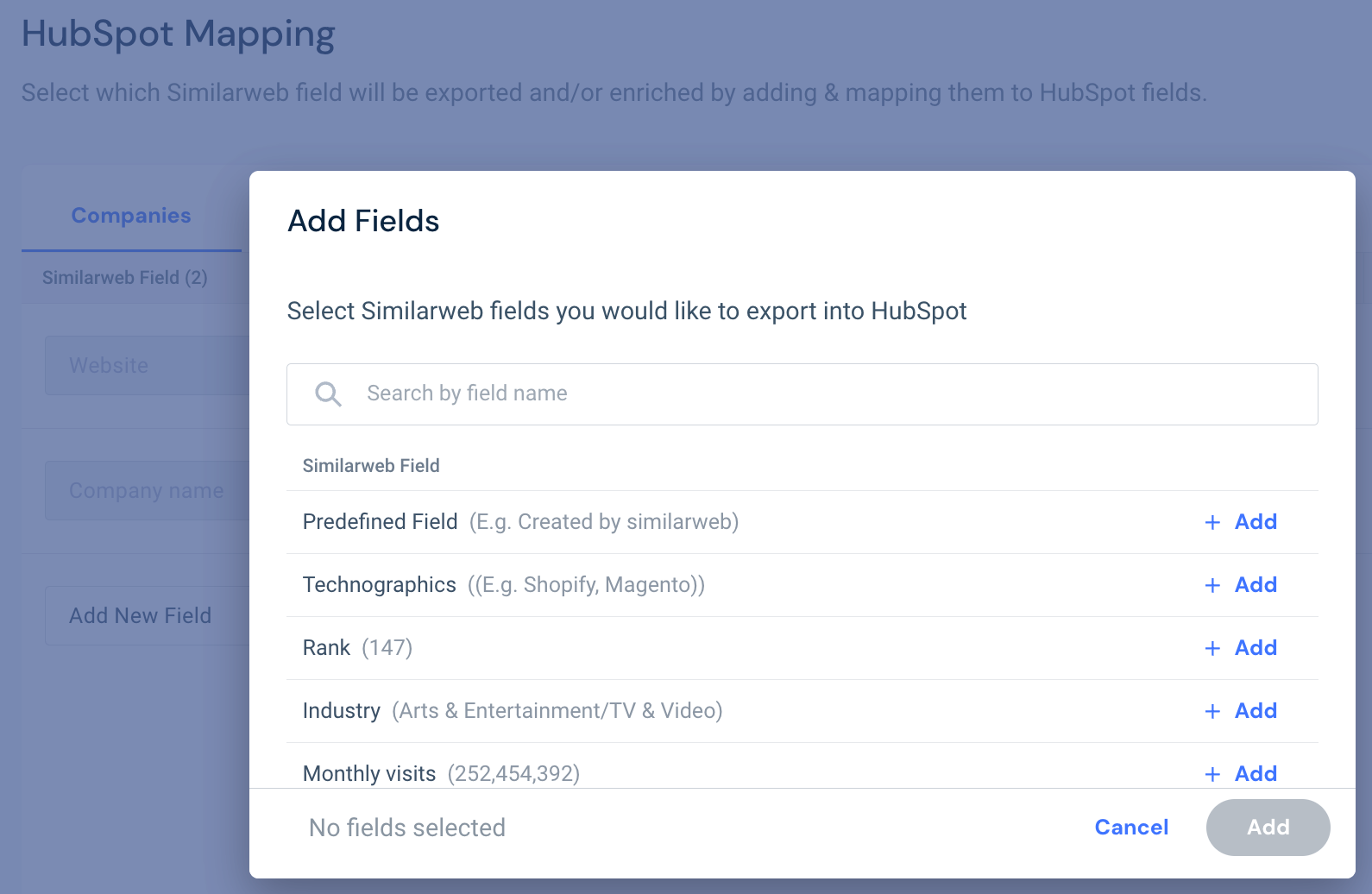Viewport: 1372px width, 894px height.
Task: Confirm with the grey Add button
Action: 1268,828
